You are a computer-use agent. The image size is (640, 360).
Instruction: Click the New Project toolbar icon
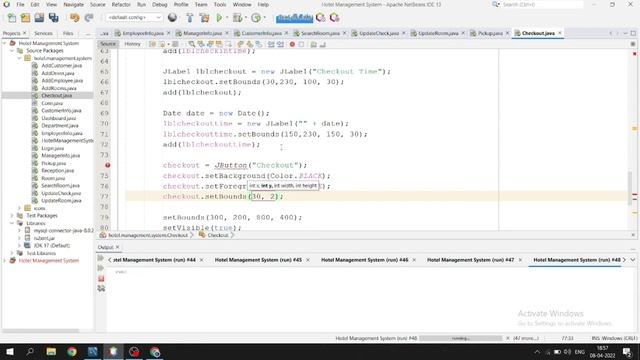[26, 18]
